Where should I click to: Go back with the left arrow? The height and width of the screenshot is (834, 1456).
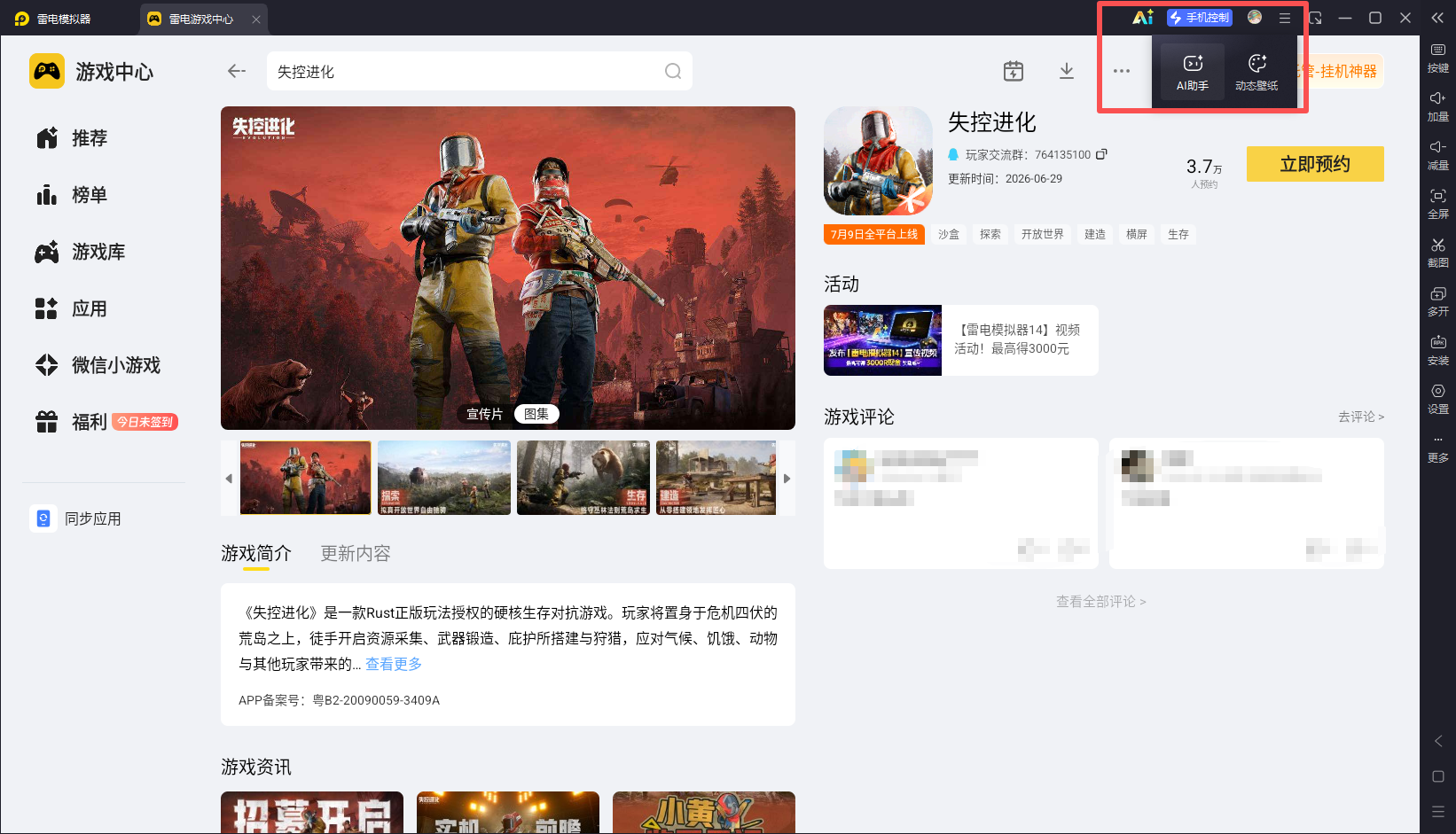[x=236, y=71]
